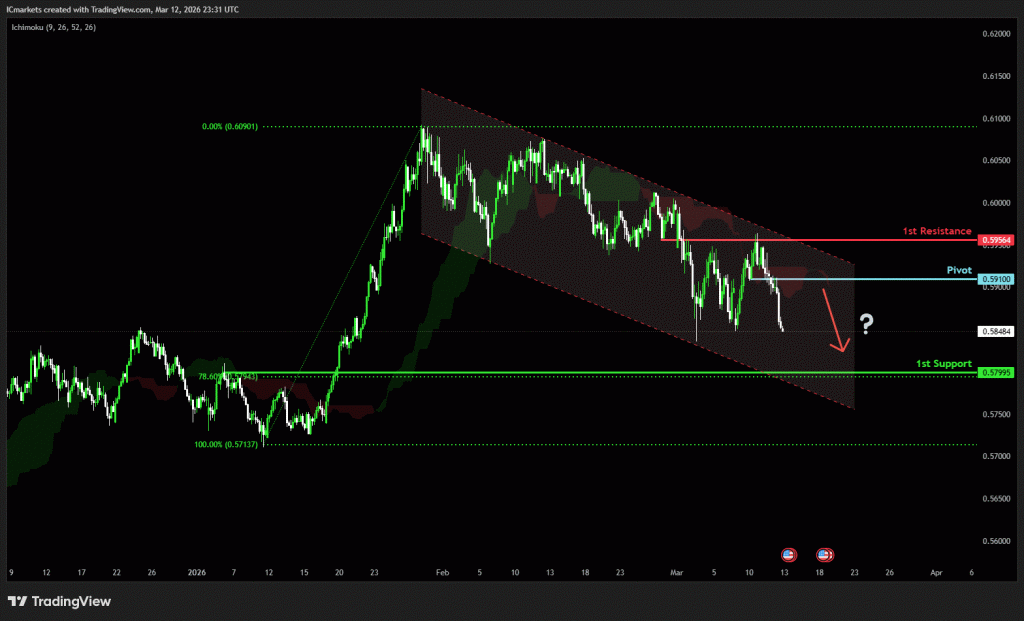This screenshot has width=1024, height=621.
Task: Select the 1st Resistance text label
Action: click(936, 231)
